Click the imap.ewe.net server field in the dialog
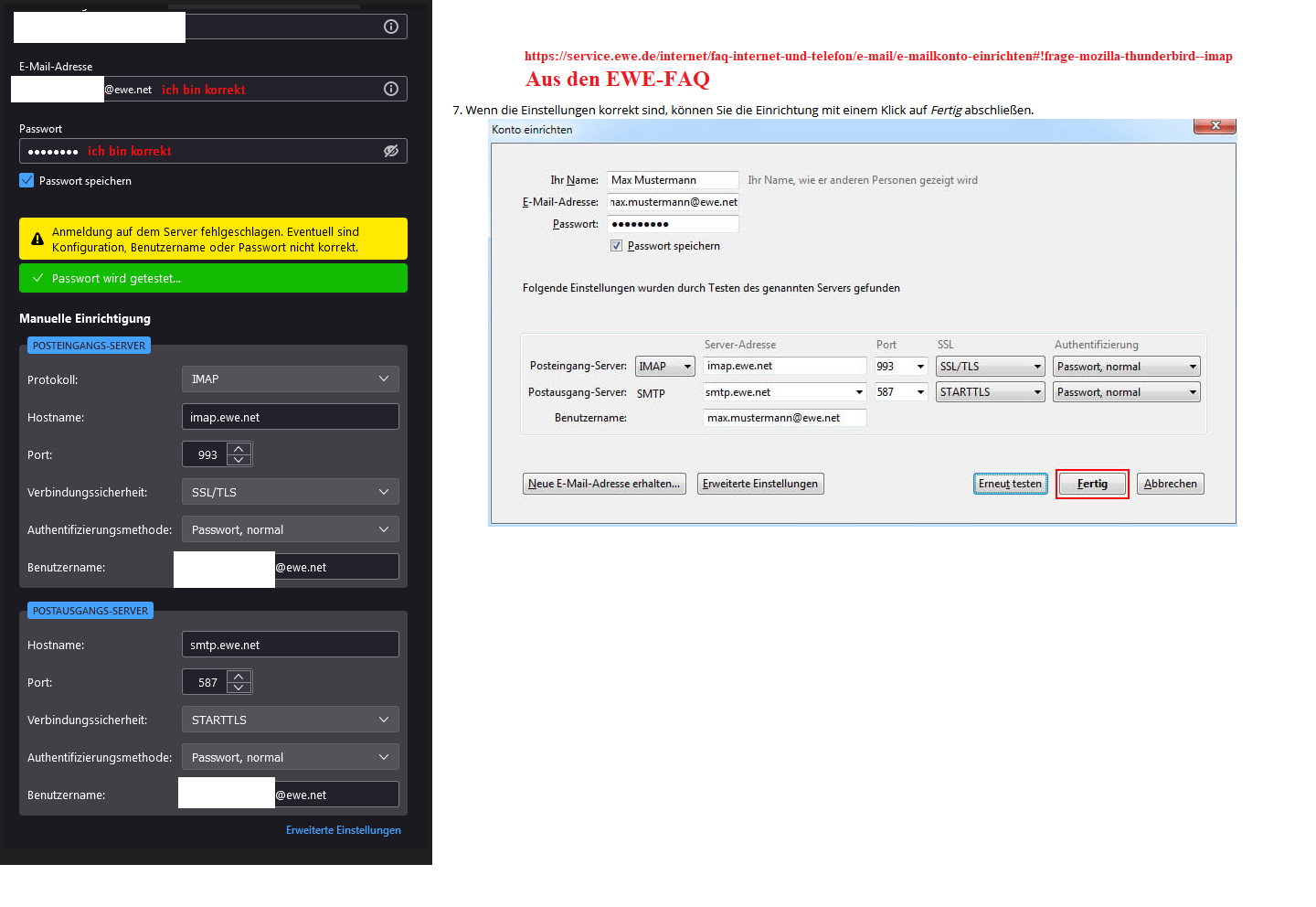 pyautogui.click(x=785, y=366)
